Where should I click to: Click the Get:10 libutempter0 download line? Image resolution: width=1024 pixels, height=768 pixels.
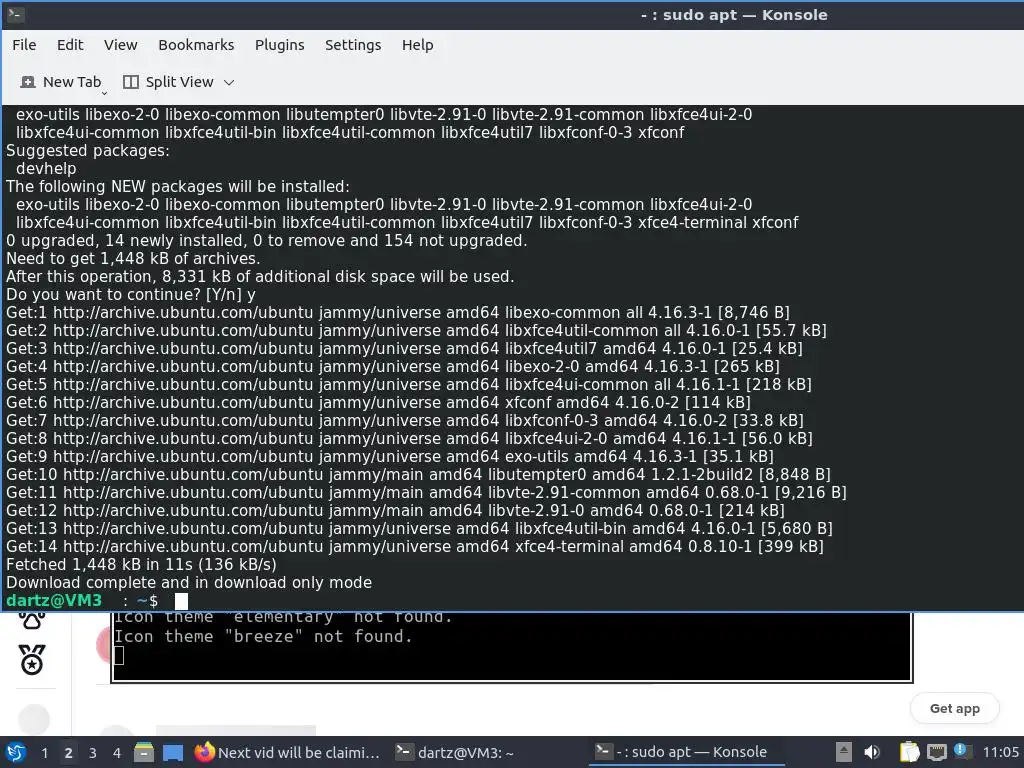coord(418,475)
